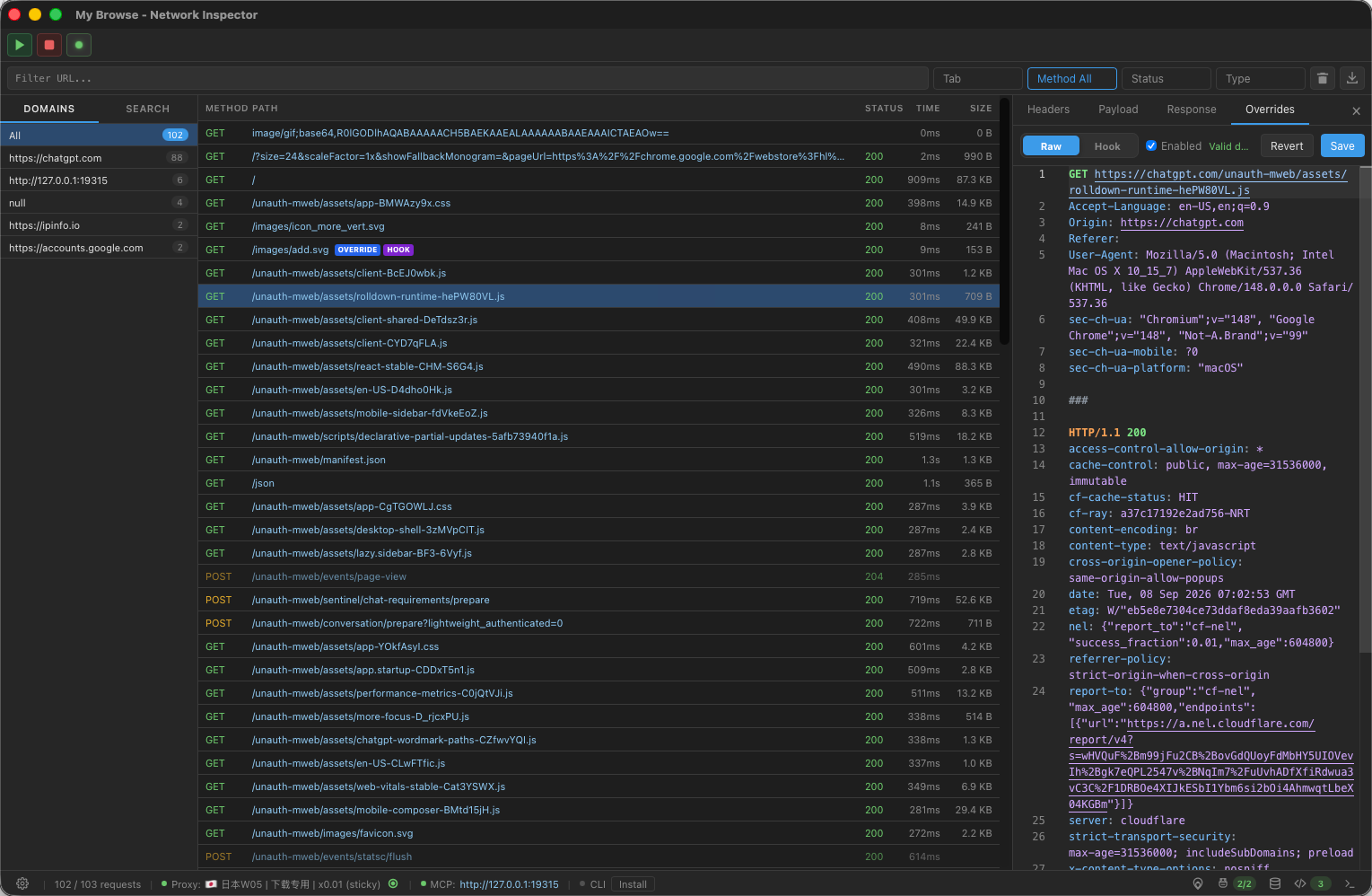Open the terminal prompt icon in status bar
The height and width of the screenshot is (896, 1372).
[1349, 883]
